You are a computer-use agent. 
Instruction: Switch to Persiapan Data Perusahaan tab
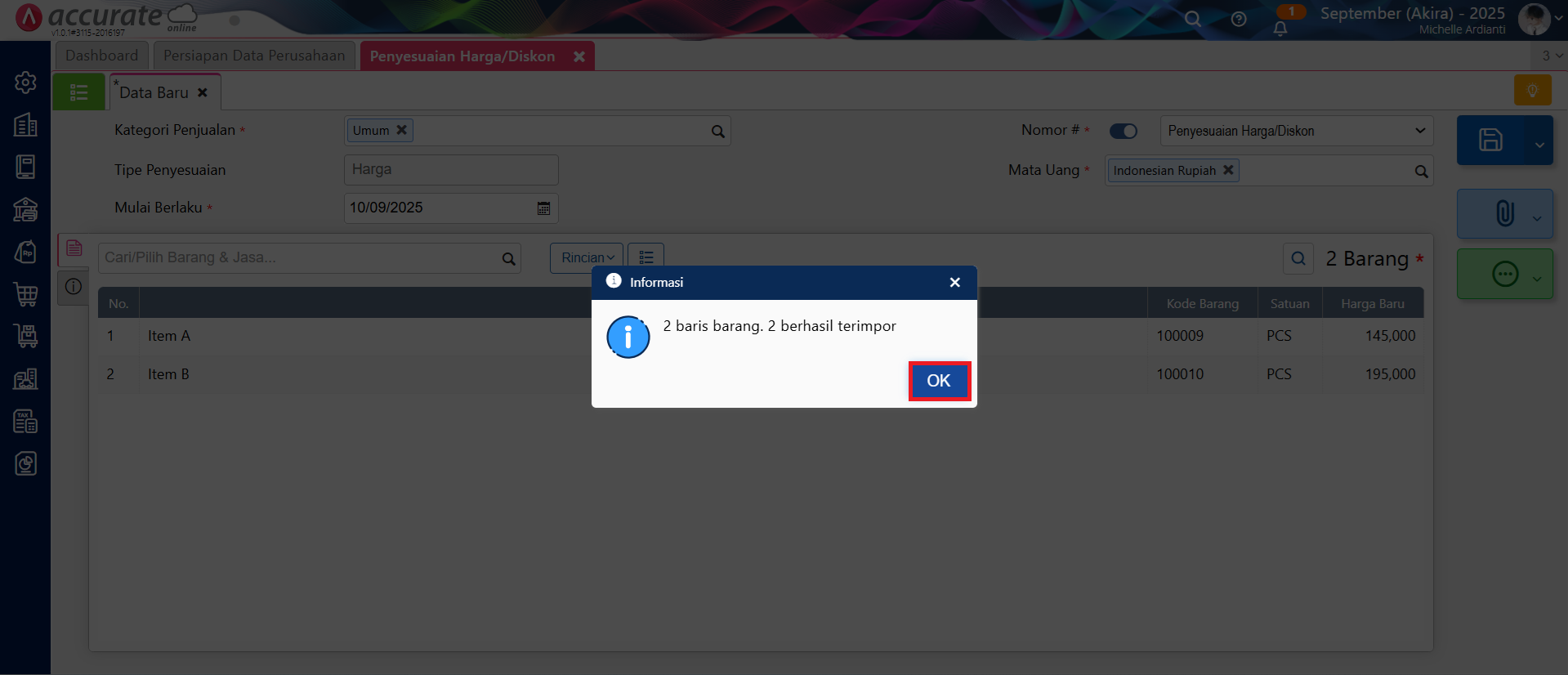(x=254, y=56)
